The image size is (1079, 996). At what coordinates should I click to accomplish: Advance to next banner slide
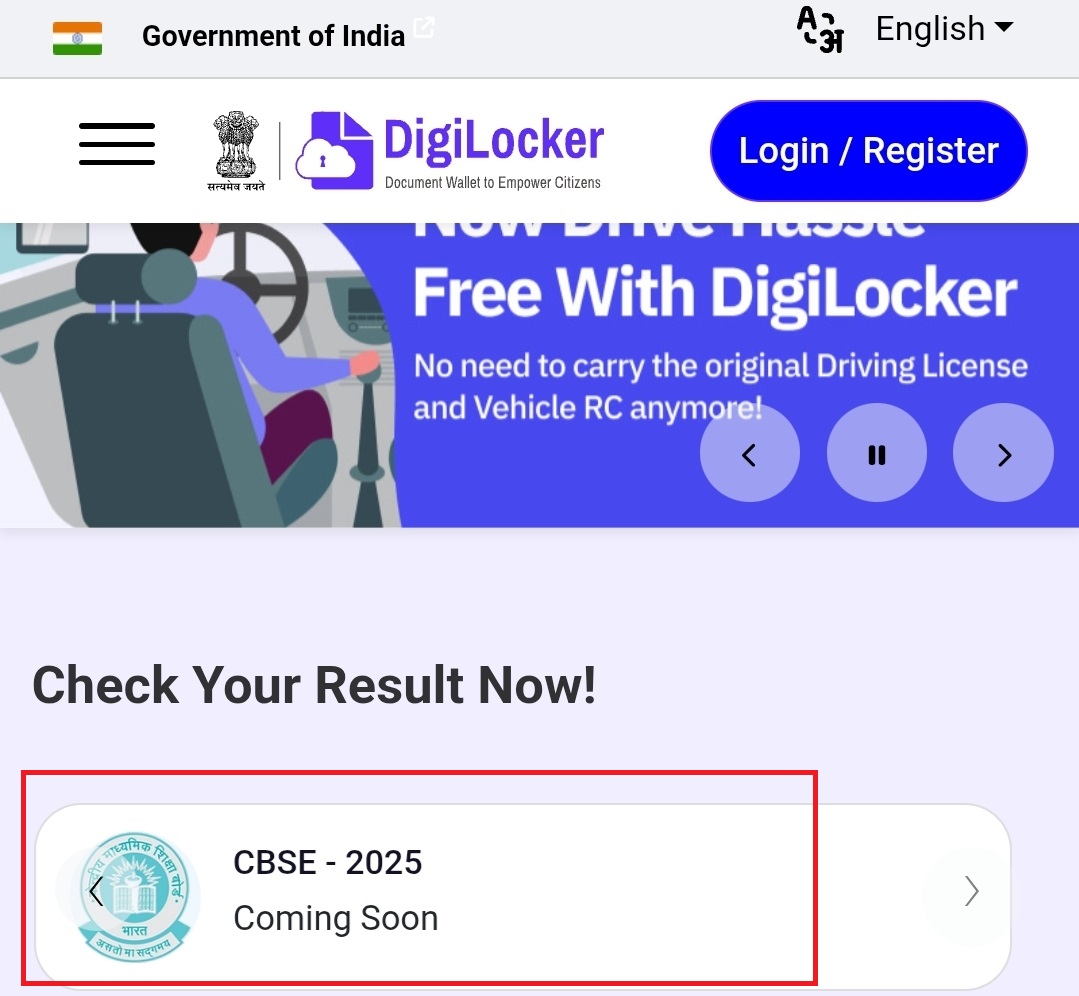(1003, 454)
